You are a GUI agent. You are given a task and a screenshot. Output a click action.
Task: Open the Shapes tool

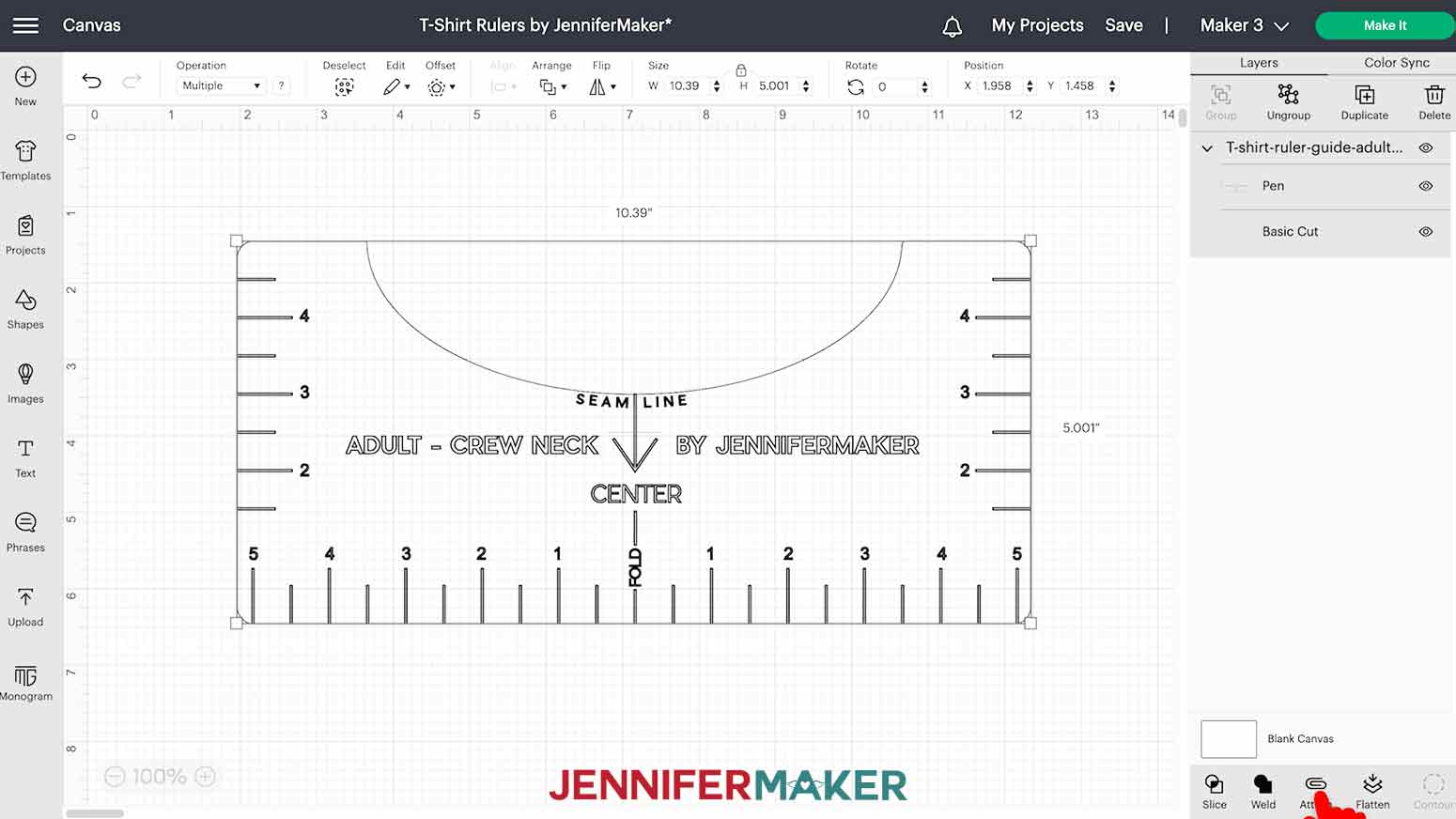(25, 309)
